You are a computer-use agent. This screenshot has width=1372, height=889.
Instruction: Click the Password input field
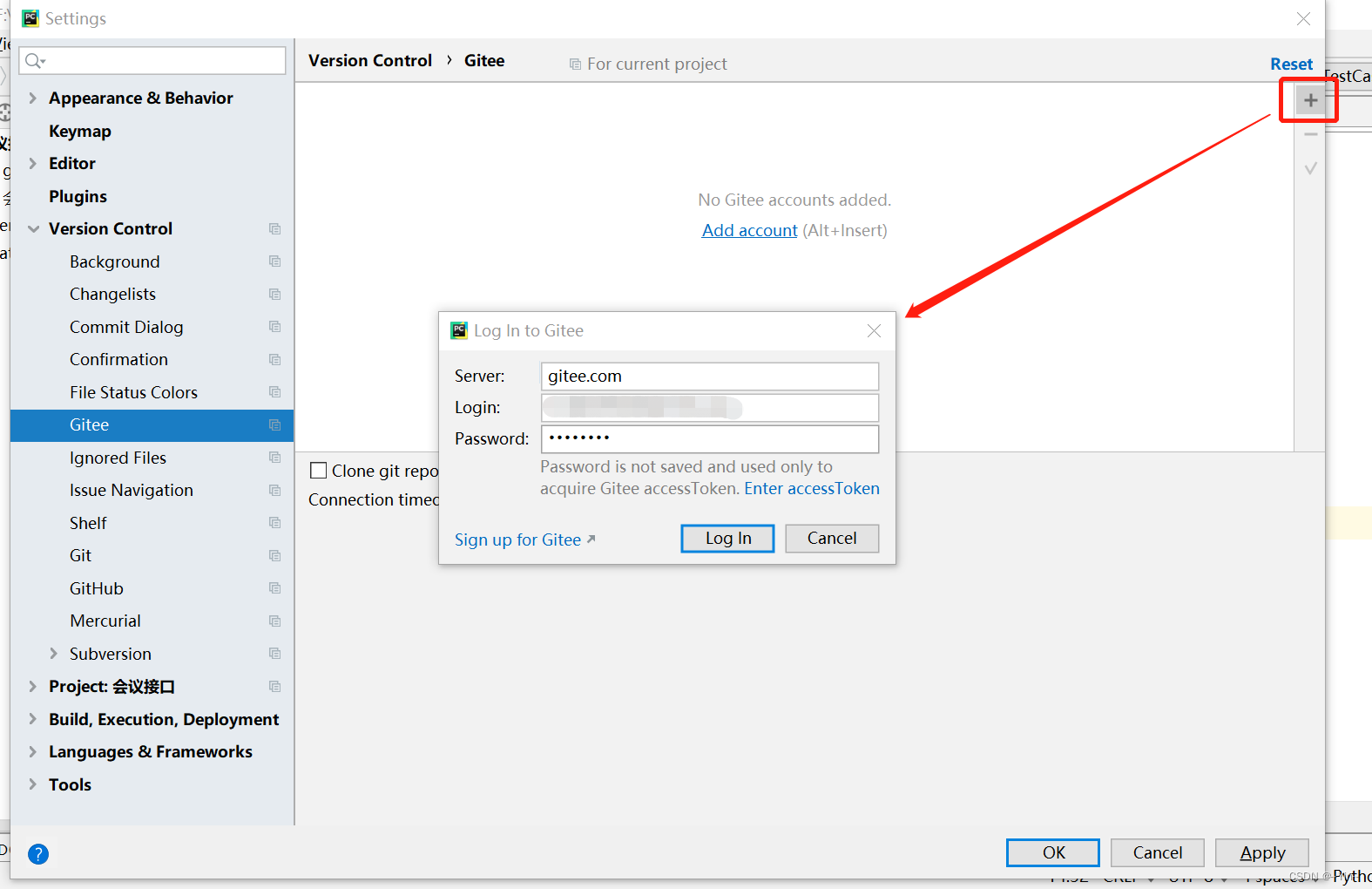pyautogui.click(x=710, y=439)
